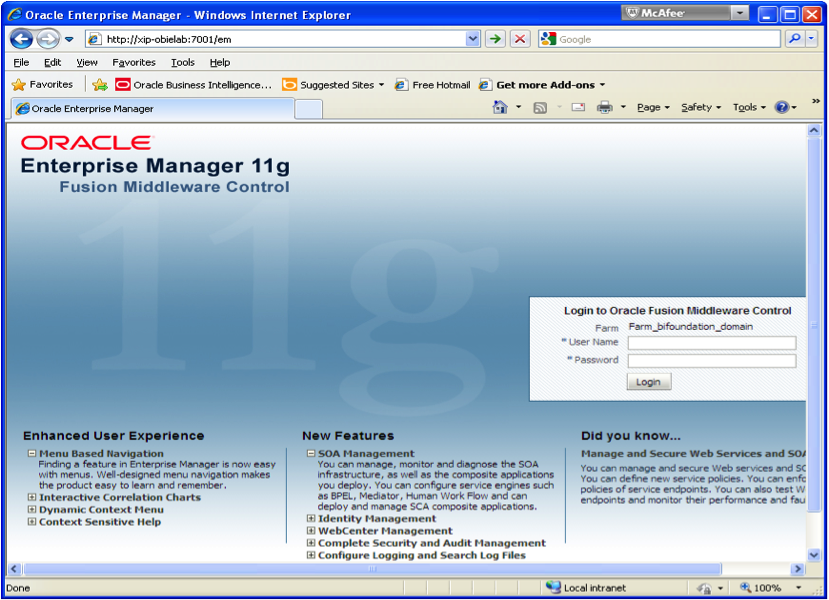Open the Tools menu in menu bar
Image resolution: width=829 pixels, height=600 pixels.
pos(182,62)
